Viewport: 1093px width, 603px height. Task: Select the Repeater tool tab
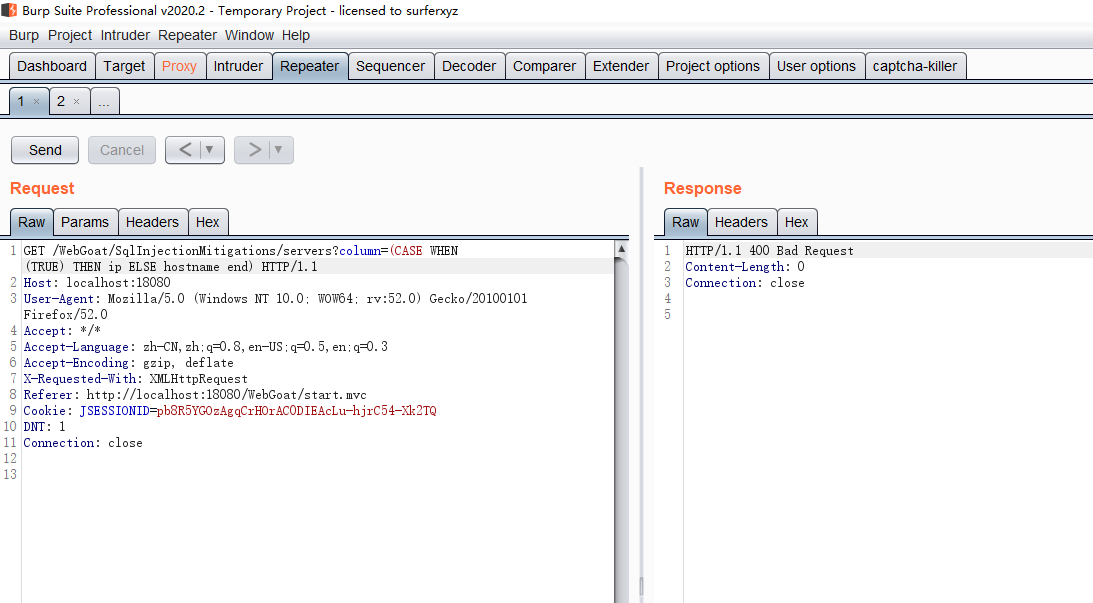[309, 66]
